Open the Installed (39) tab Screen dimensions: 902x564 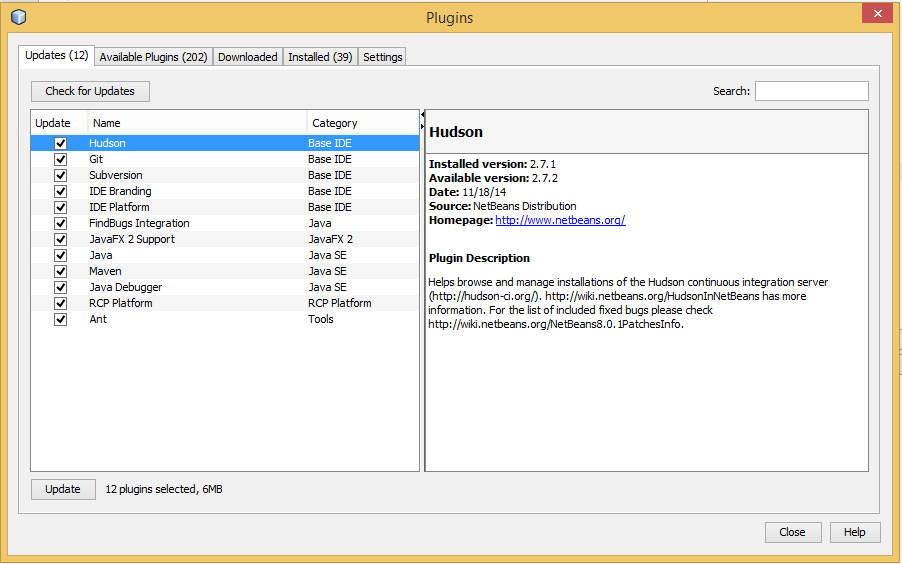click(x=320, y=57)
